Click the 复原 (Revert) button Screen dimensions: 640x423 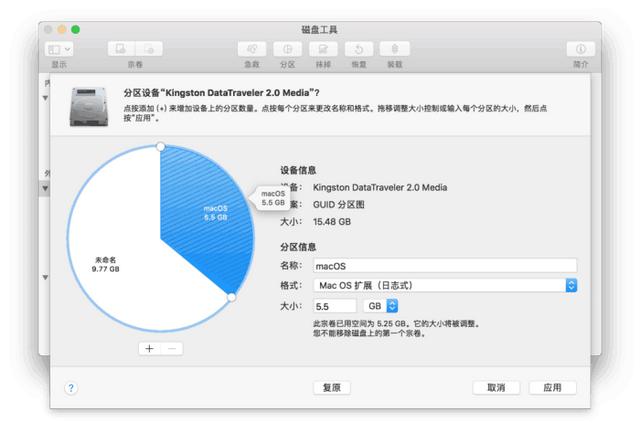click(x=332, y=387)
